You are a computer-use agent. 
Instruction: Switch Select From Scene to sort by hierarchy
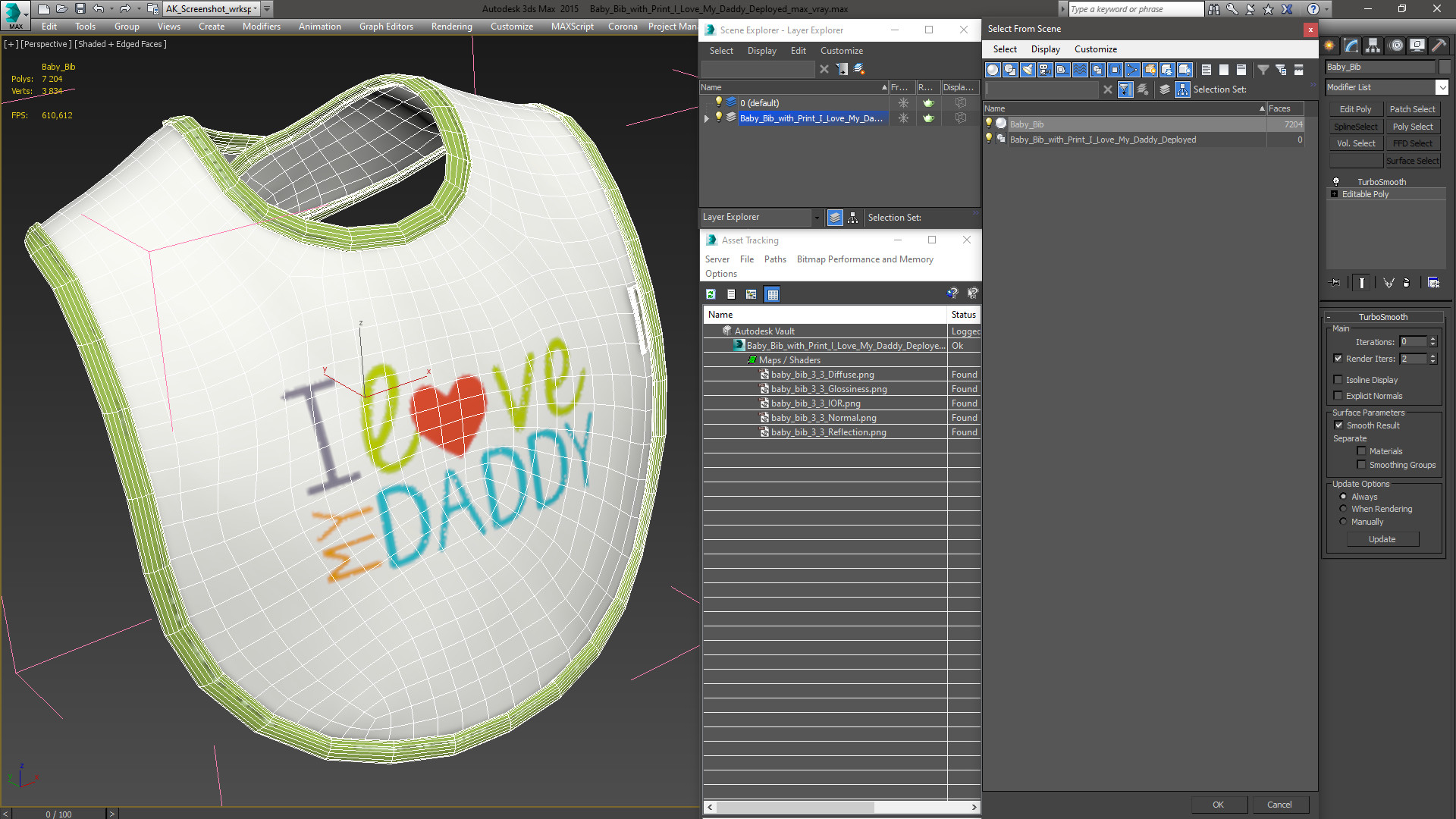point(1183,89)
